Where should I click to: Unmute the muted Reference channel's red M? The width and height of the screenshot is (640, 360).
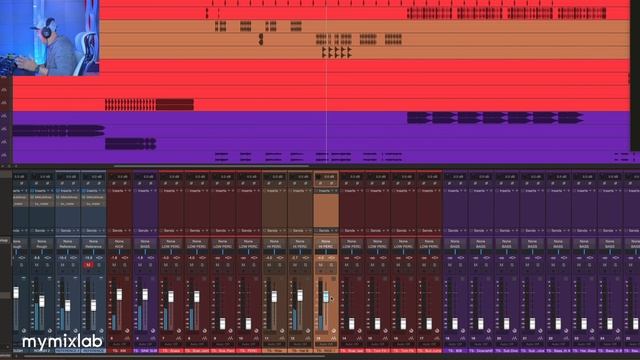(88, 265)
